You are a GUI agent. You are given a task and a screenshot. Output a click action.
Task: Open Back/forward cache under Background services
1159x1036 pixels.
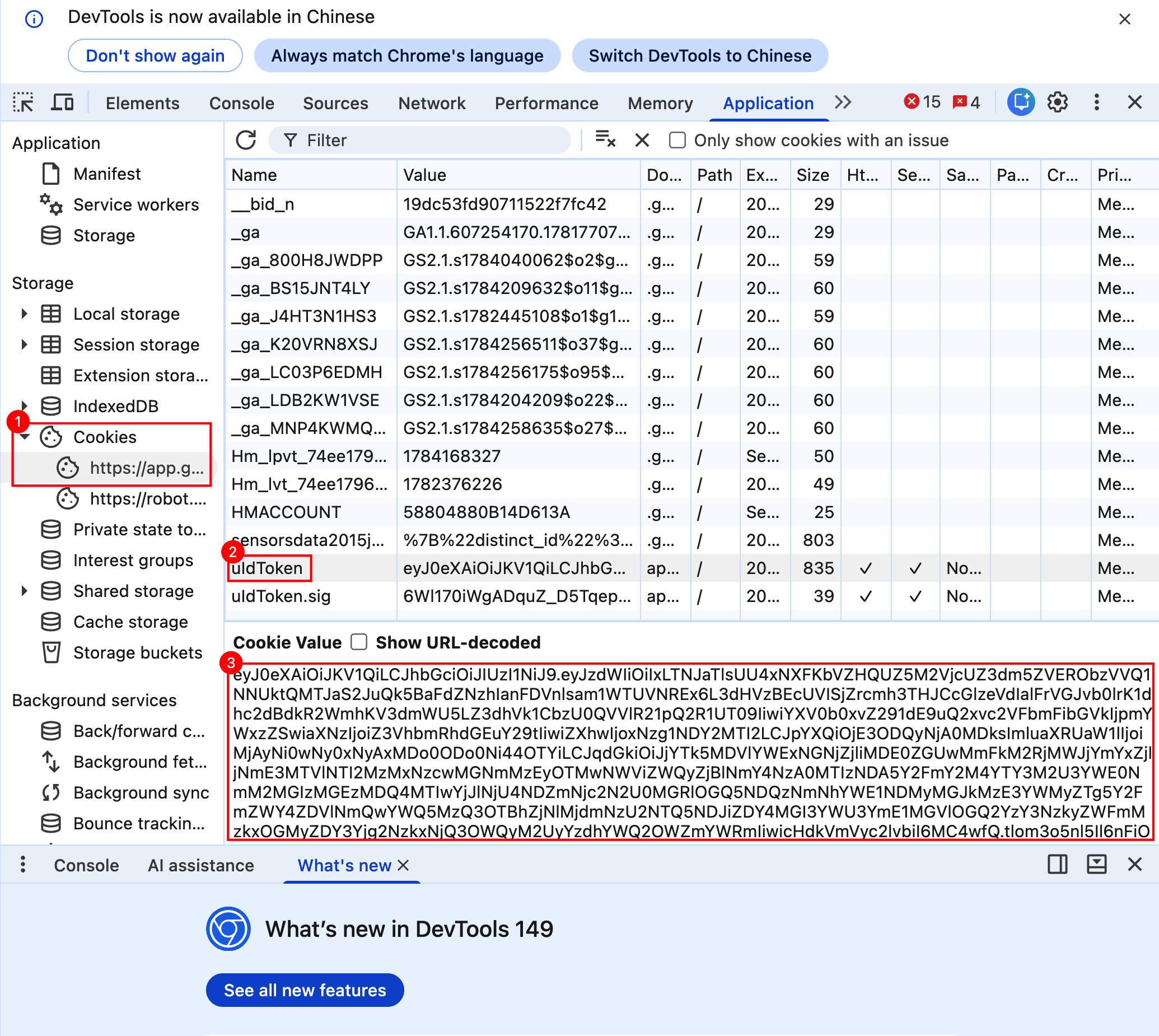click(x=139, y=731)
